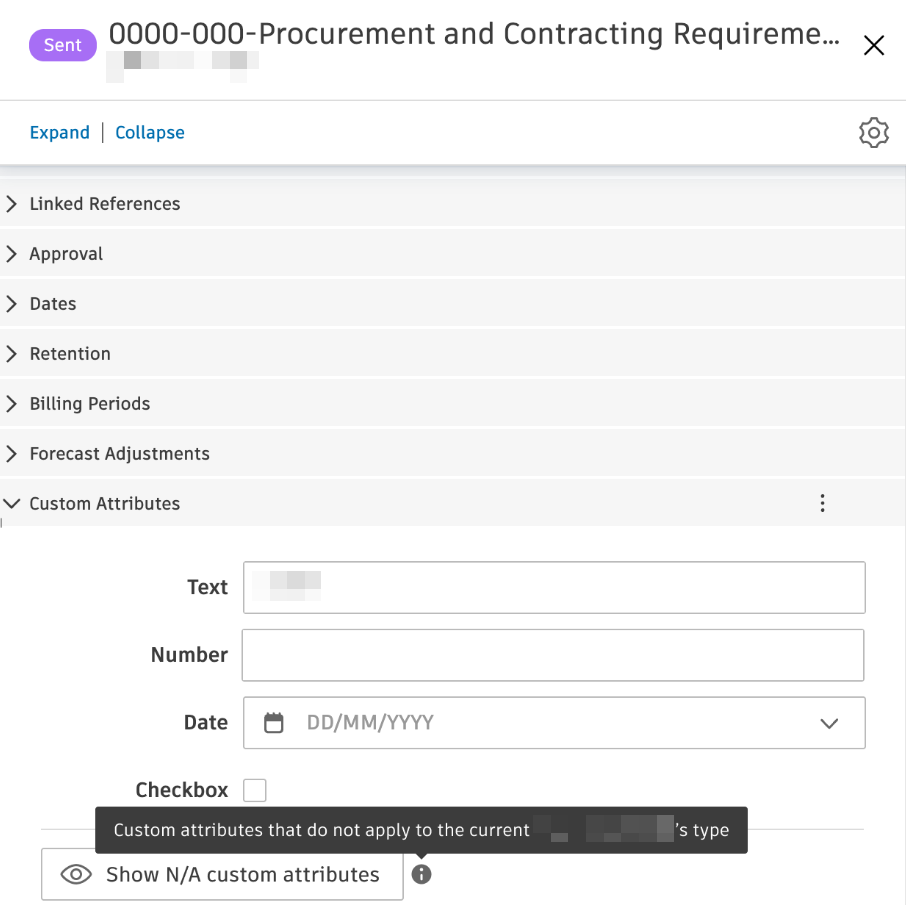Click the calendar icon in Date field
This screenshot has width=906, height=905.
click(x=274, y=722)
